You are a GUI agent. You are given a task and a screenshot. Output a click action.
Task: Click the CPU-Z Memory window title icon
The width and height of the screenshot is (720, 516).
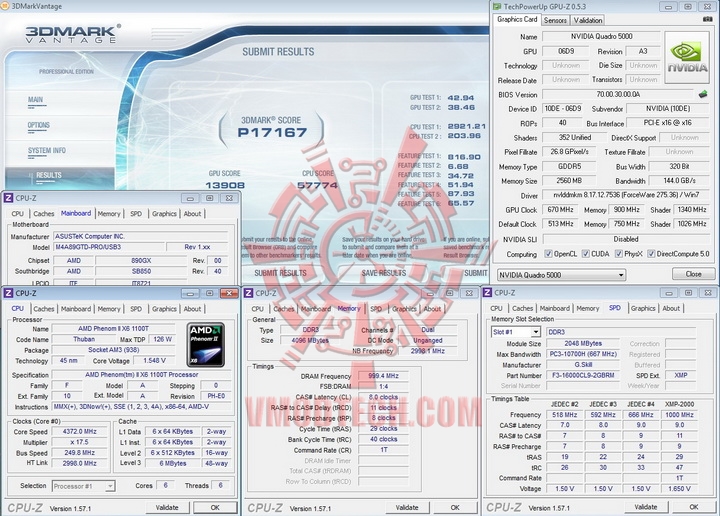[x=248, y=293]
